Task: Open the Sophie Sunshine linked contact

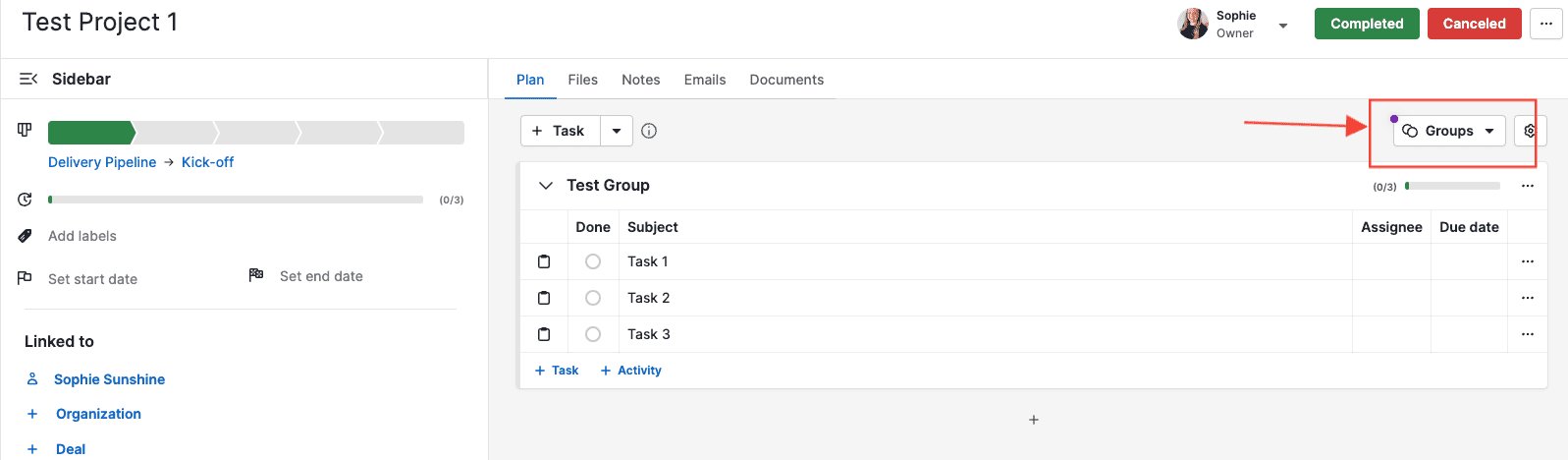Action: click(109, 379)
